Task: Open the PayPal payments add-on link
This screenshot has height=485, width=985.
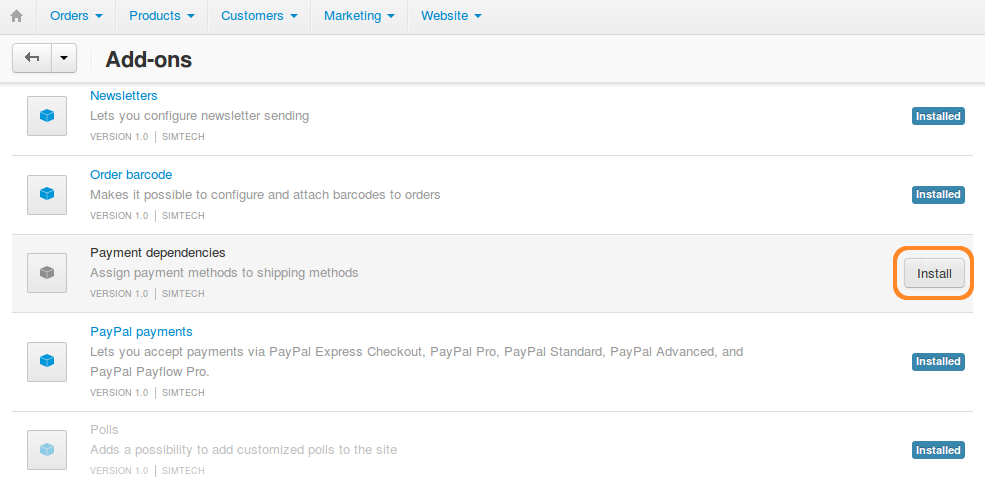Action: (141, 331)
